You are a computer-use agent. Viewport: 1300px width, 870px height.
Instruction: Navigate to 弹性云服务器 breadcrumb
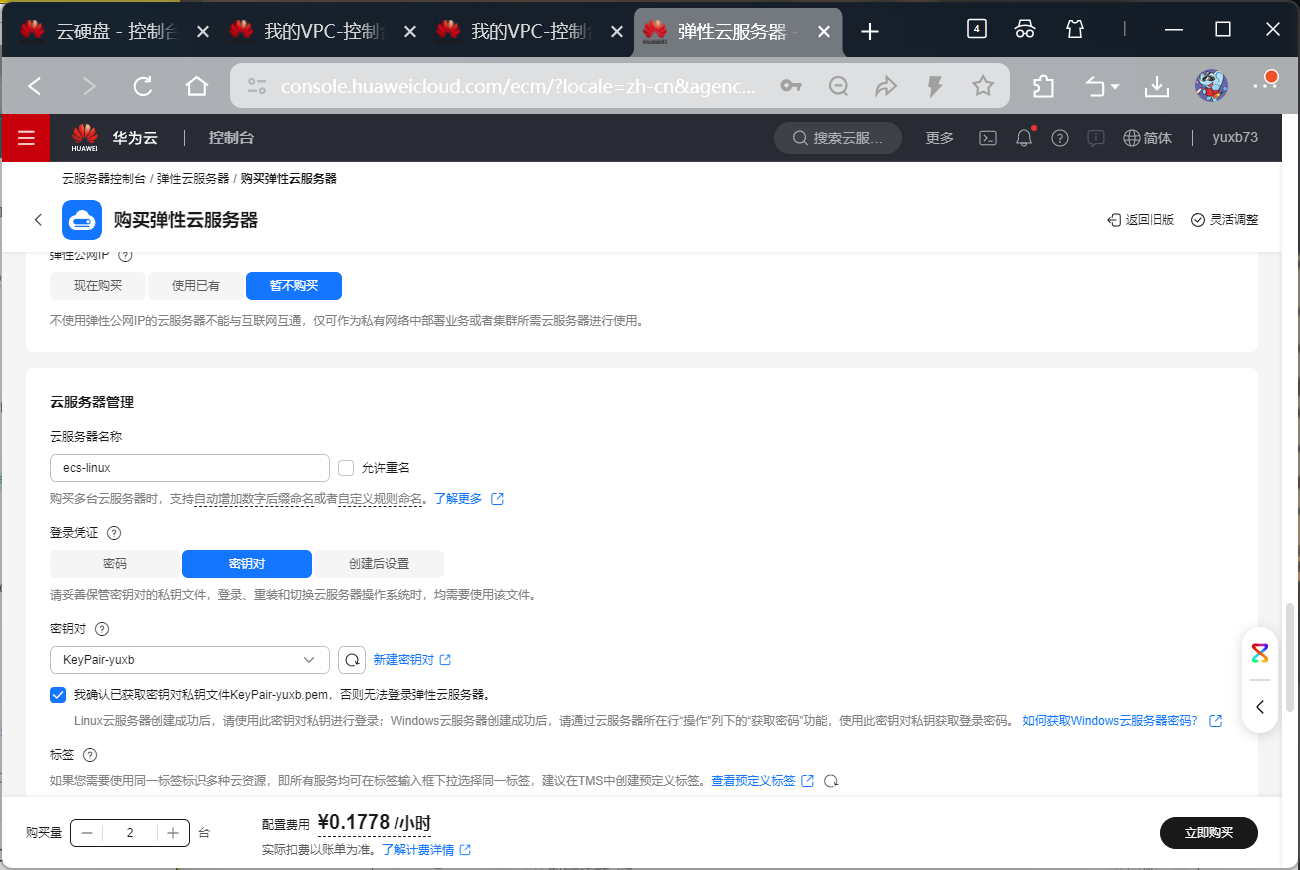[193, 179]
